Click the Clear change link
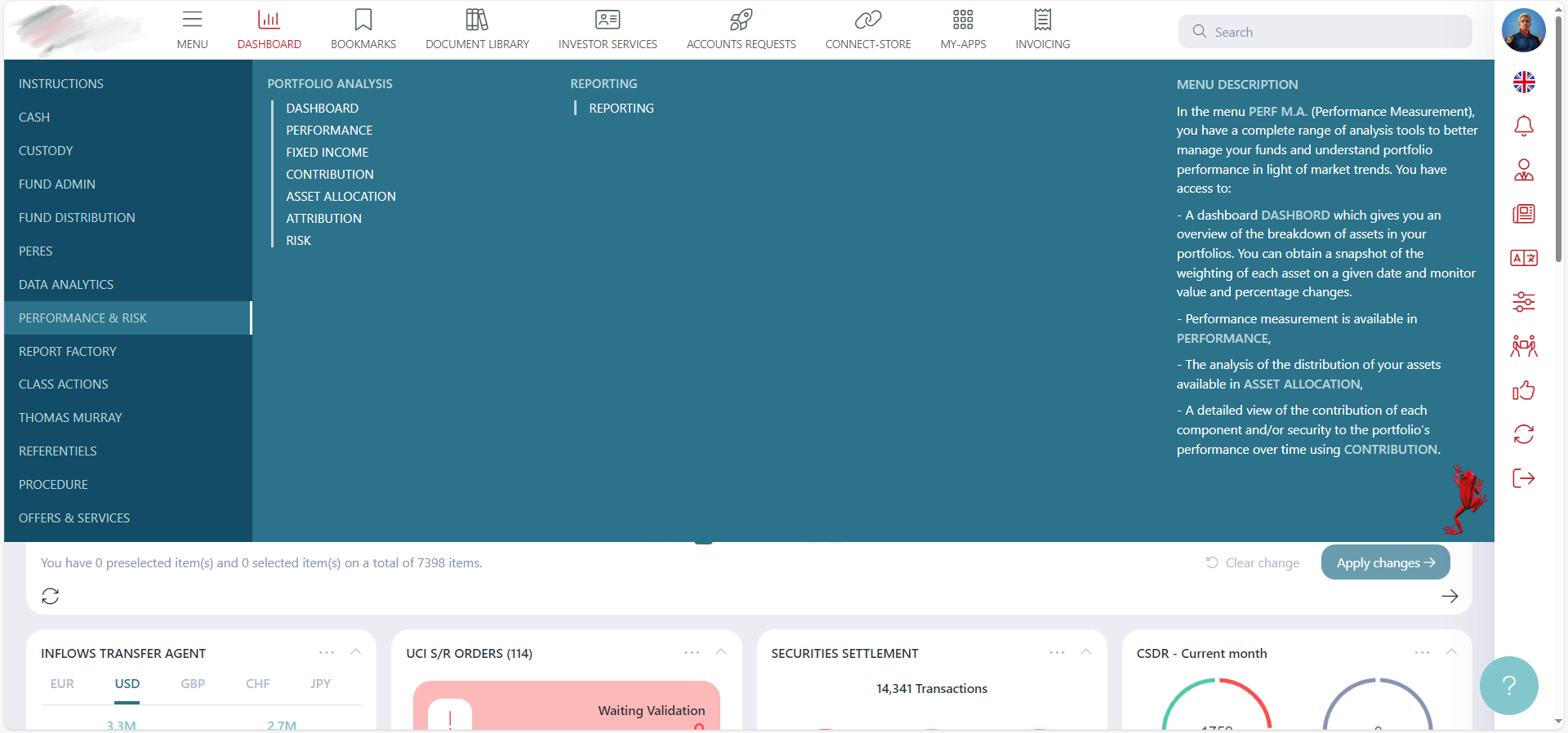Screen dimensions: 1568x733 tap(1253, 563)
